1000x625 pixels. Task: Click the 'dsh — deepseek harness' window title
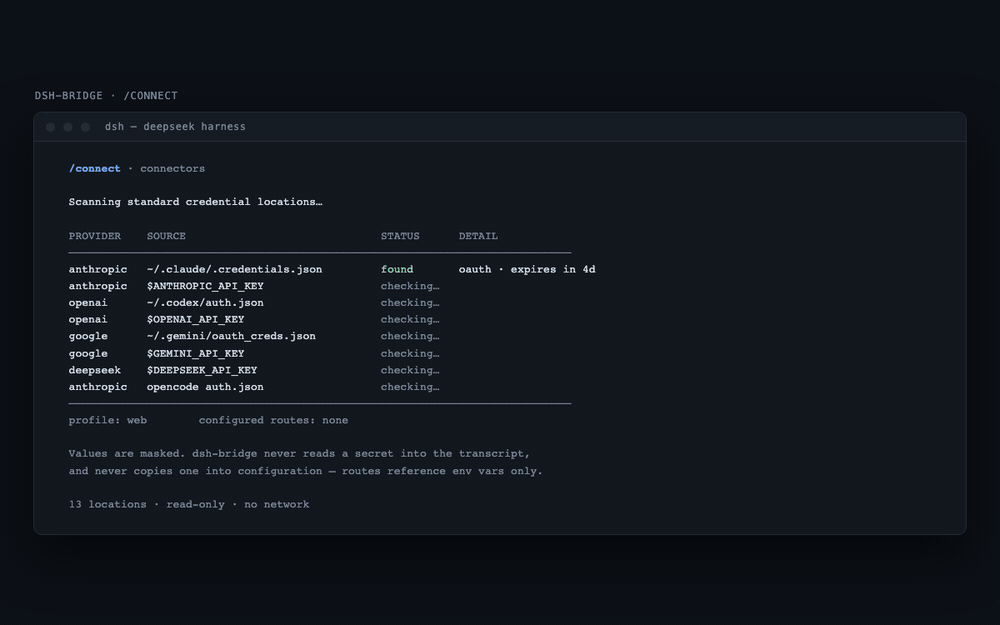[175, 126]
